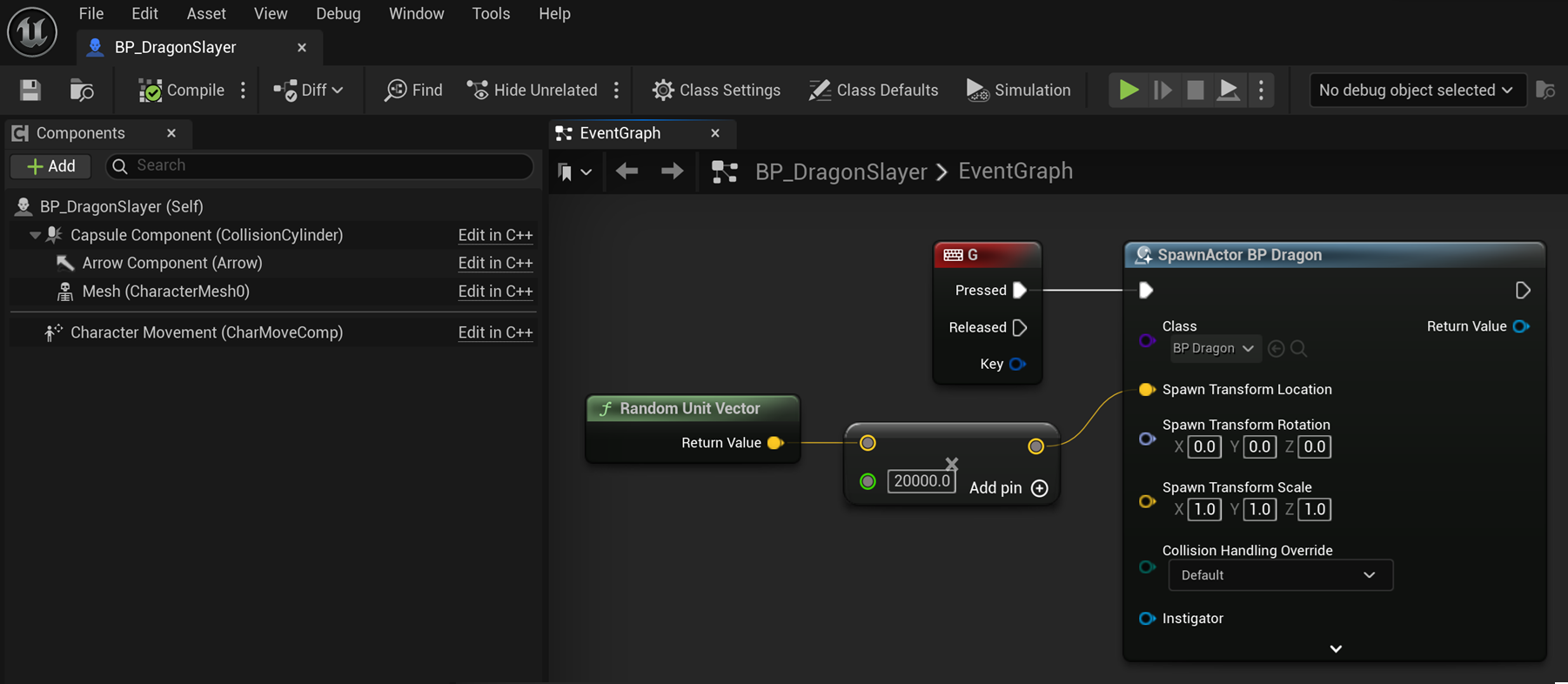Open the Edit menu
This screenshot has width=1568, height=684.
144,14
